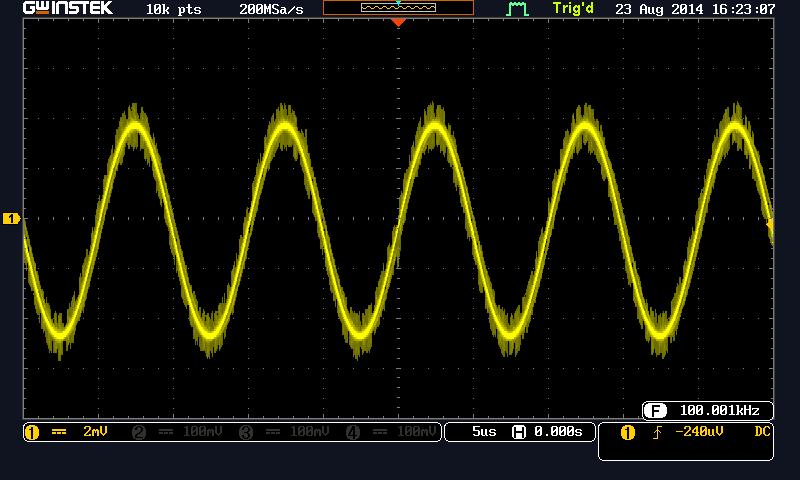The width and height of the screenshot is (800, 480).
Task: Click the green acquisition mode waveform icon
Action: pyautogui.click(x=516, y=9)
